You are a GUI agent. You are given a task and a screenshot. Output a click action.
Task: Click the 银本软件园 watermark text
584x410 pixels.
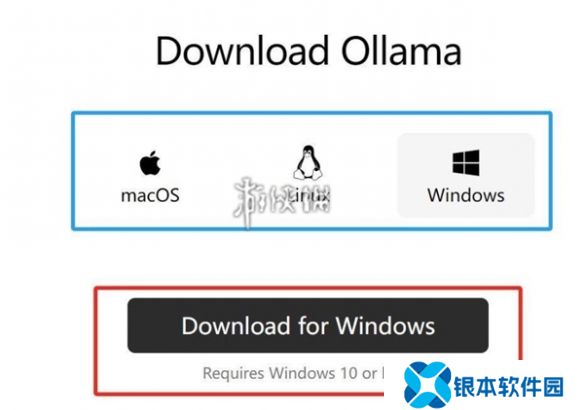(x=508, y=387)
